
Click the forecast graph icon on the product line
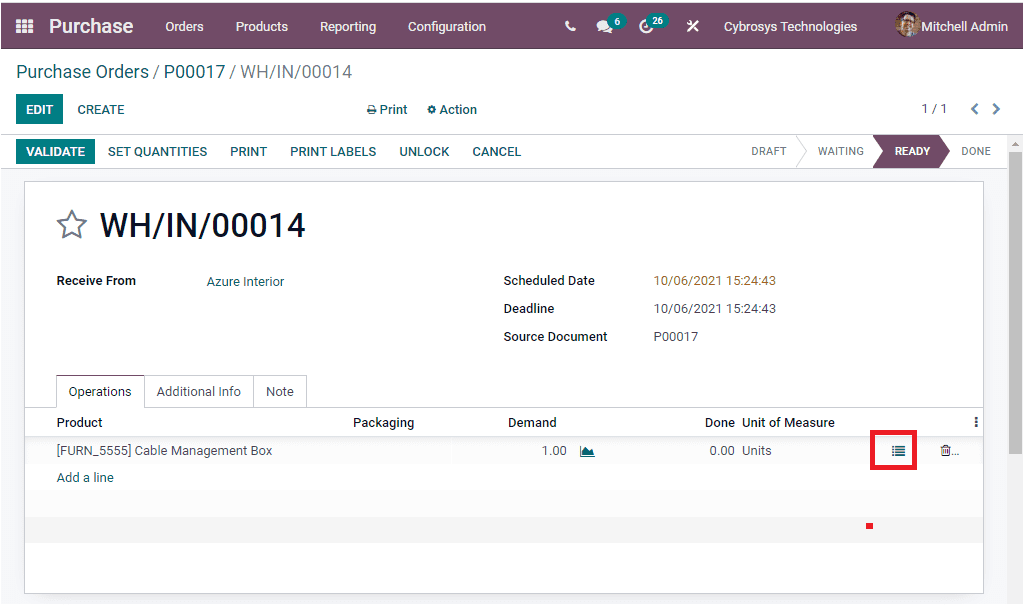pyautogui.click(x=587, y=451)
